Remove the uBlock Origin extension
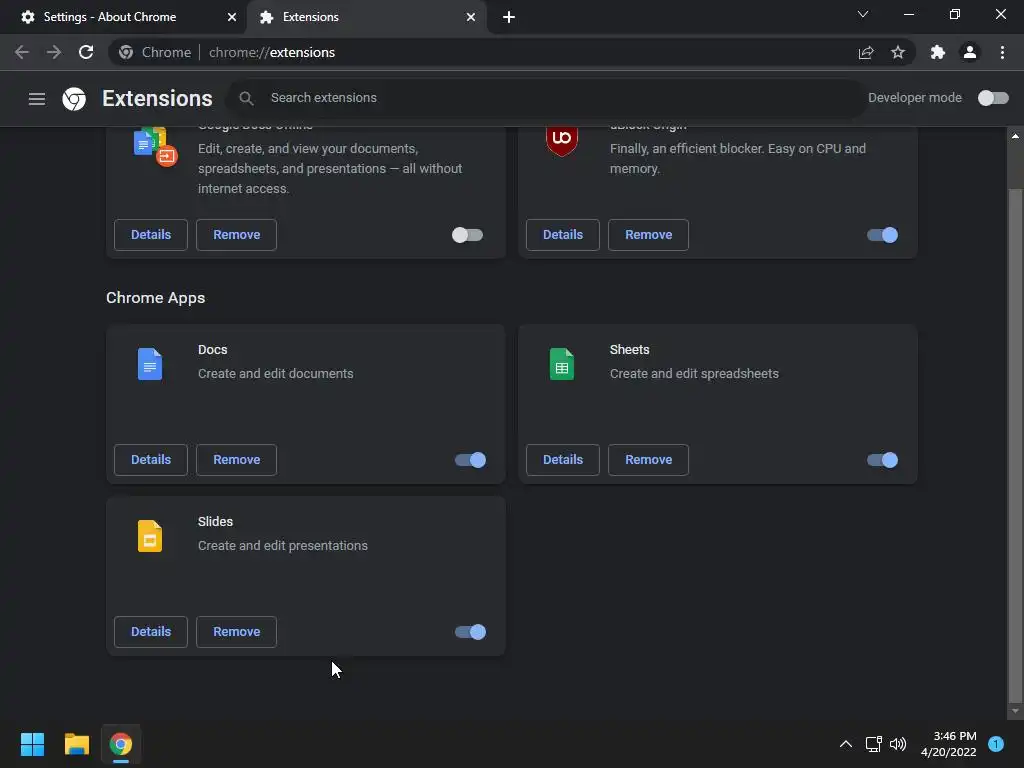This screenshot has width=1024, height=768. (x=648, y=235)
